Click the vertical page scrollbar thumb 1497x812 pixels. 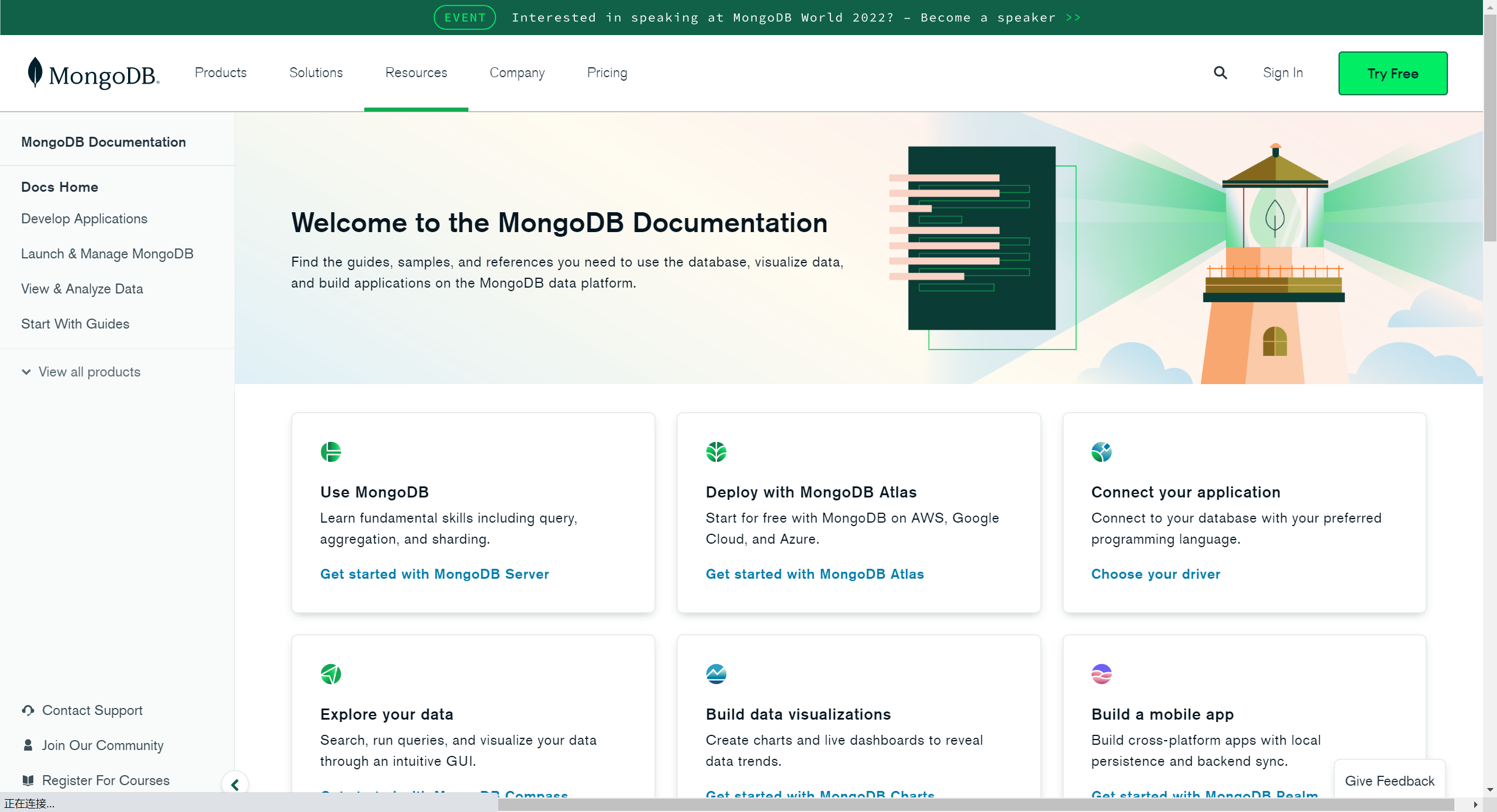1489,129
